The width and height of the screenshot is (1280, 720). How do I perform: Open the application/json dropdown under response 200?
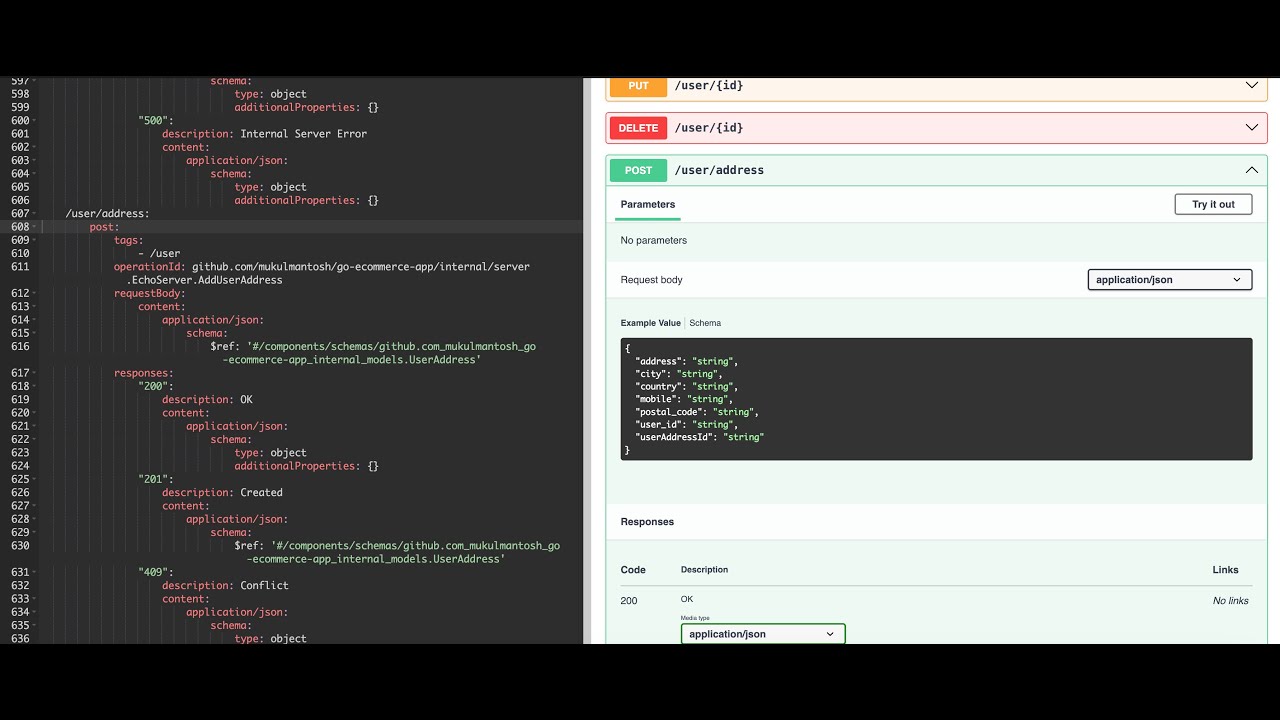(x=762, y=633)
